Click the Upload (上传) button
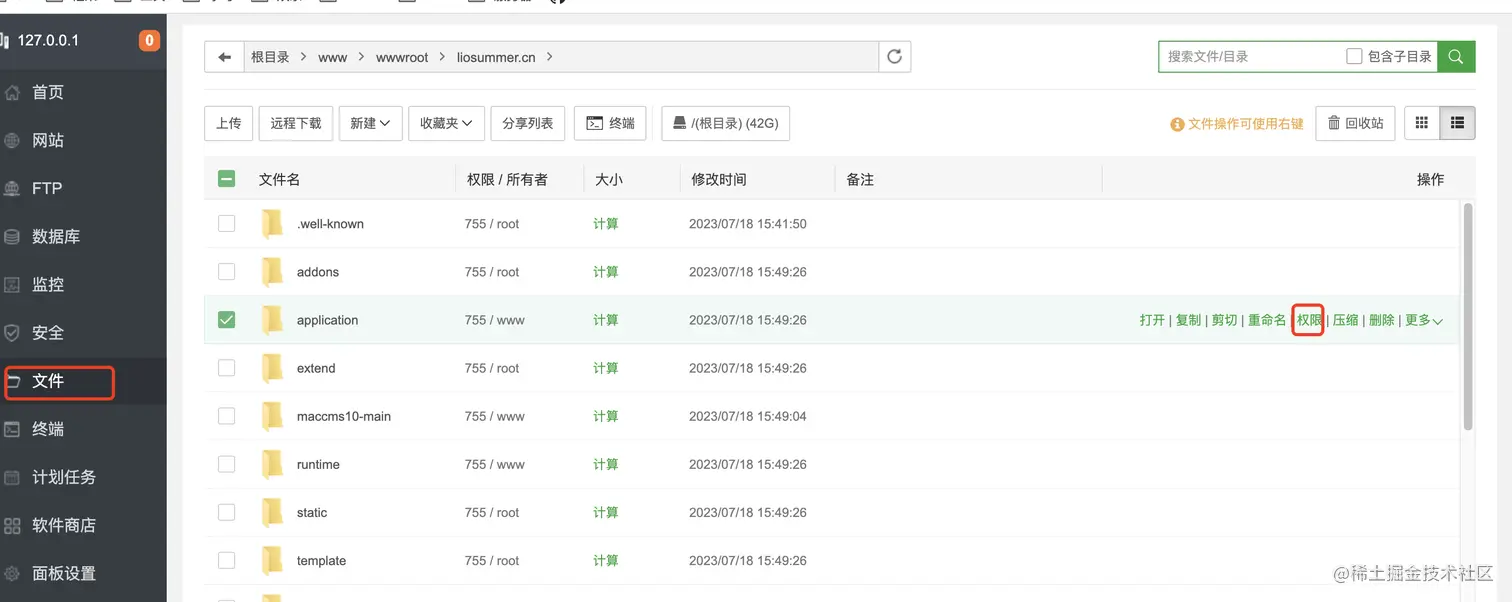 228,123
